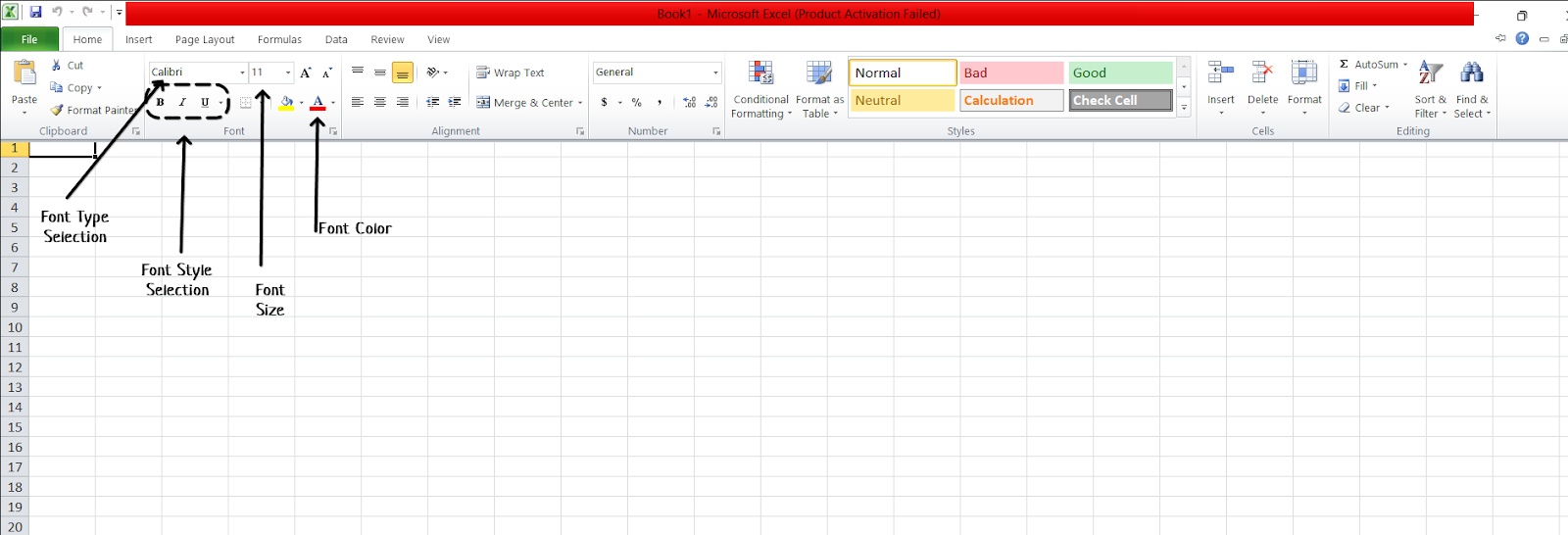Image resolution: width=1568 pixels, height=535 pixels.
Task: Apply the Good cell style
Action: [1120, 73]
